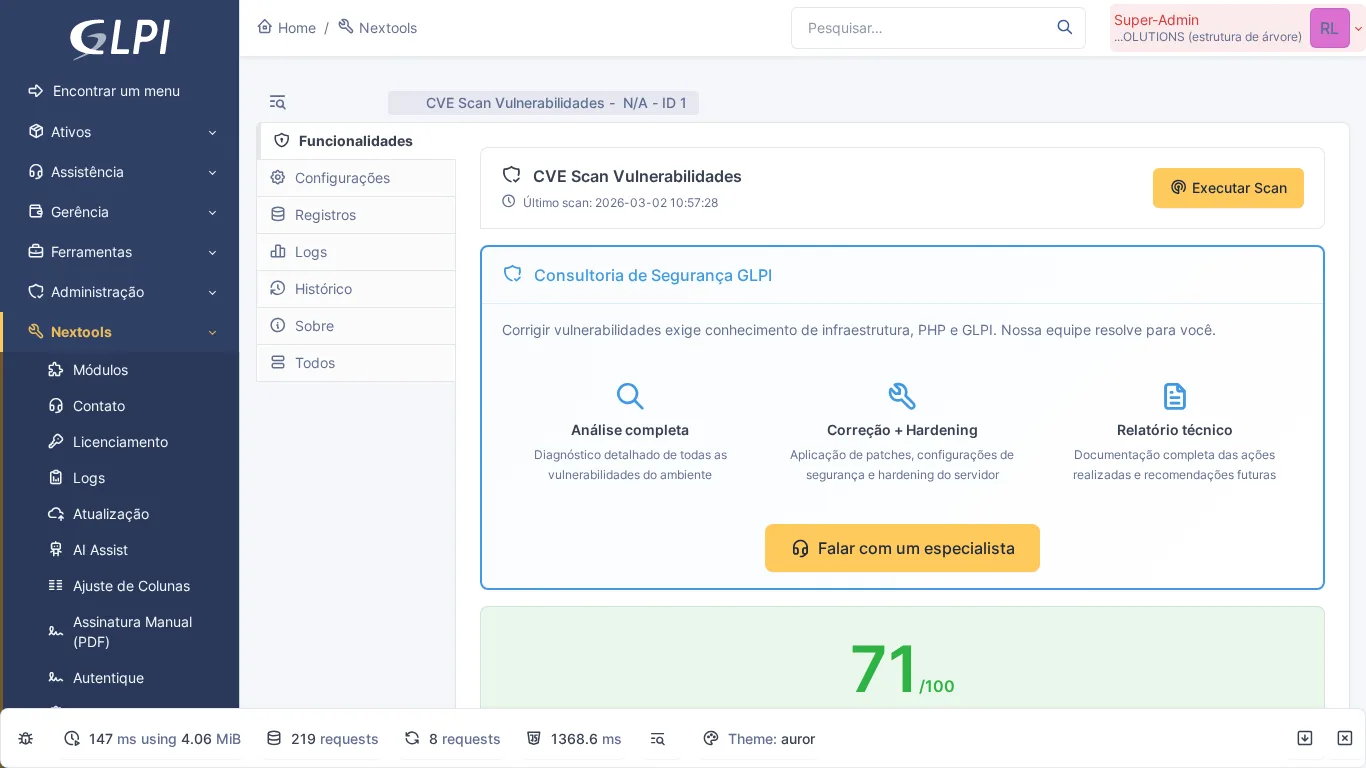The image size is (1366, 768).
Task: Switch to the Configurações tab
Action: tap(342, 178)
